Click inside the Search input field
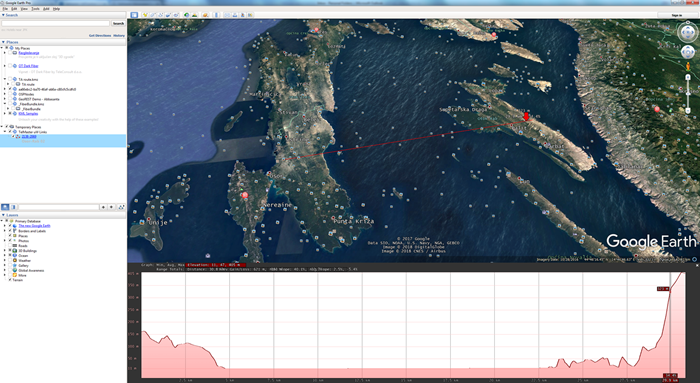 [55, 23]
